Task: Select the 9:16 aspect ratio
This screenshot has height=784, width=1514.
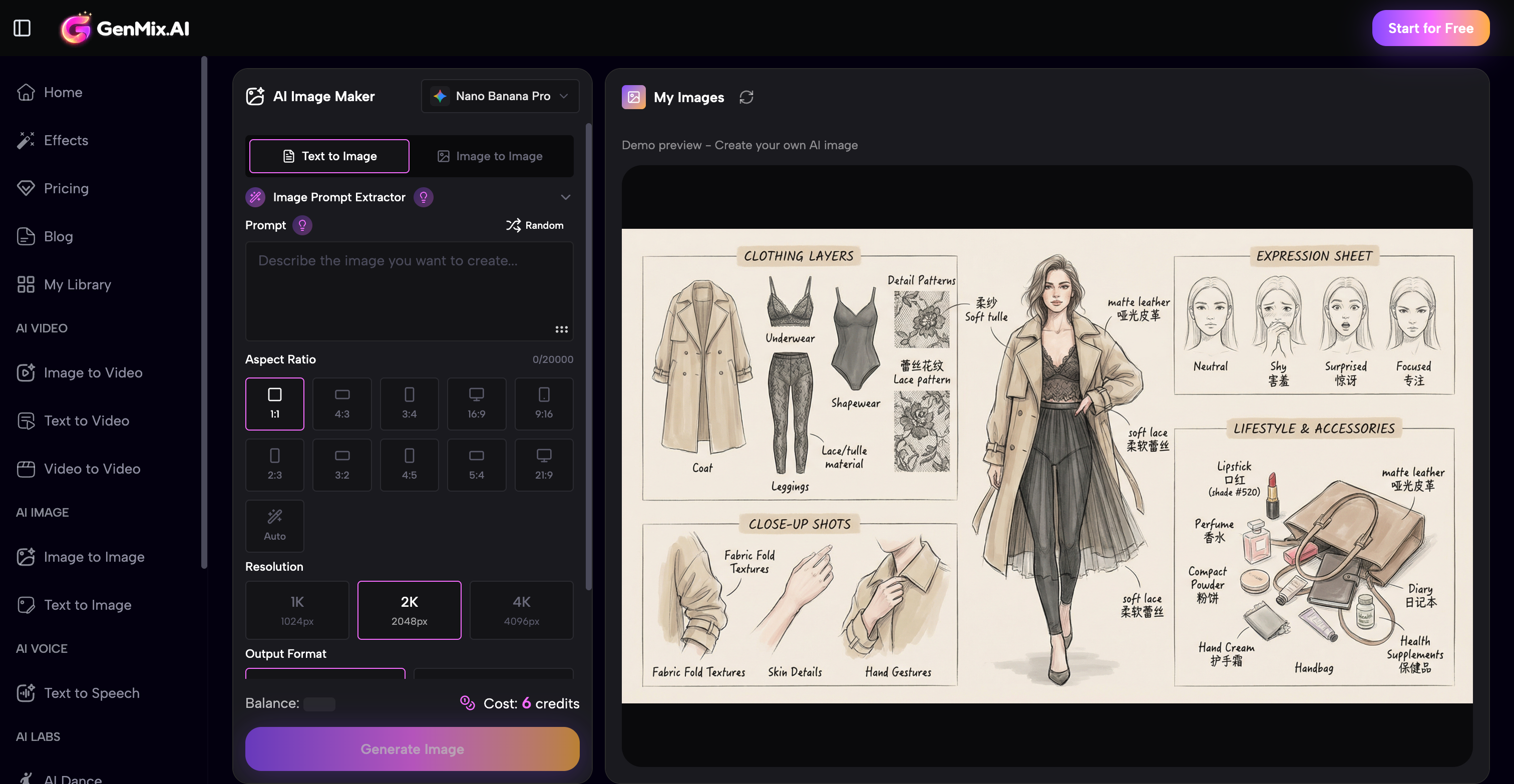Action: click(544, 403)
